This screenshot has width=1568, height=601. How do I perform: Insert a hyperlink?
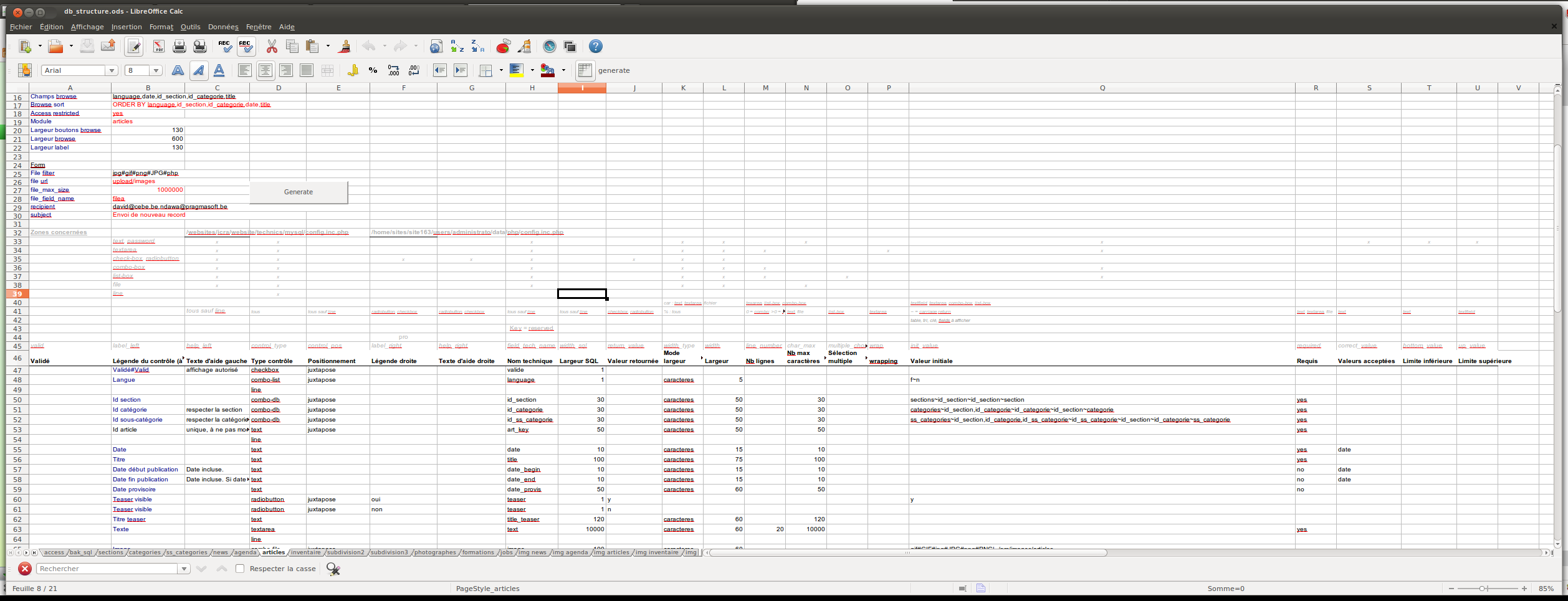tap(436, 46)
